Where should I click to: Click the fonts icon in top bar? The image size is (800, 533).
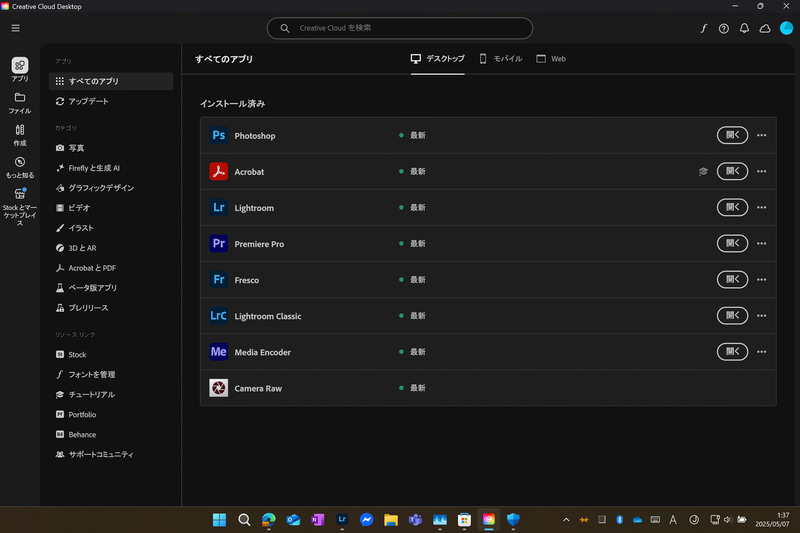pyautogui.click(x=704, y=29)
